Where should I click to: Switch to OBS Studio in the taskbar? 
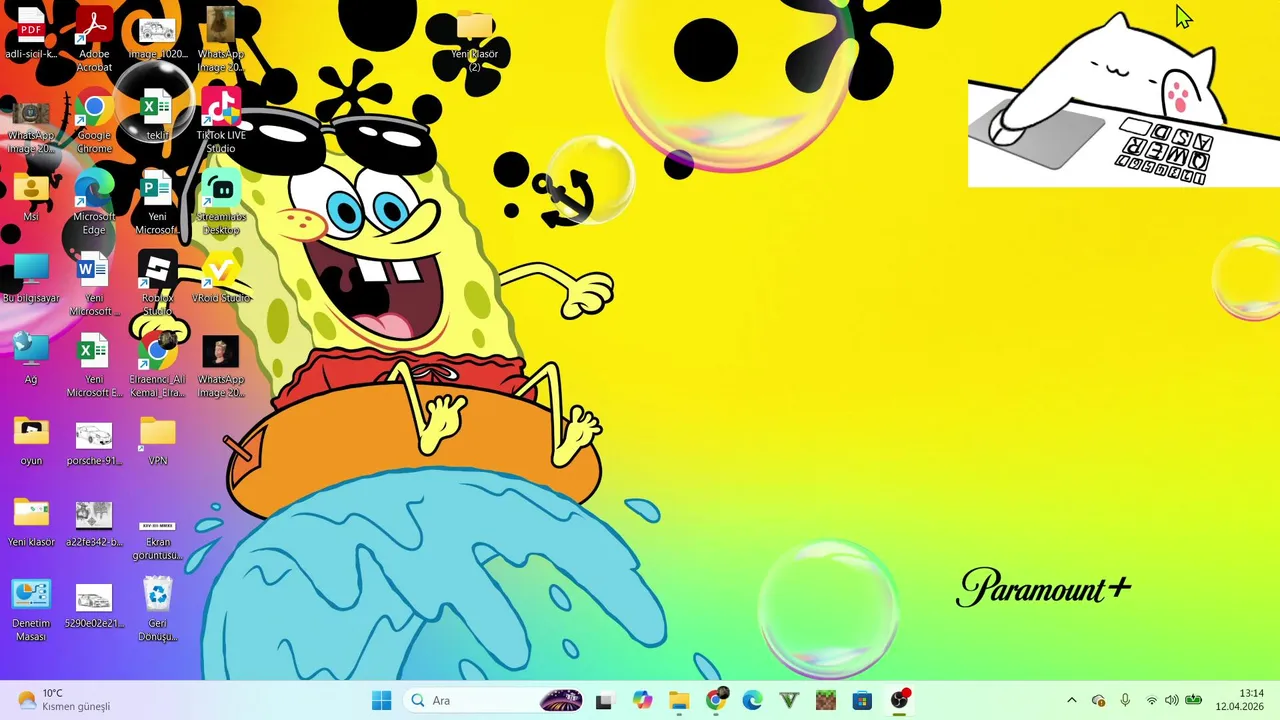(x=900, y=701)
